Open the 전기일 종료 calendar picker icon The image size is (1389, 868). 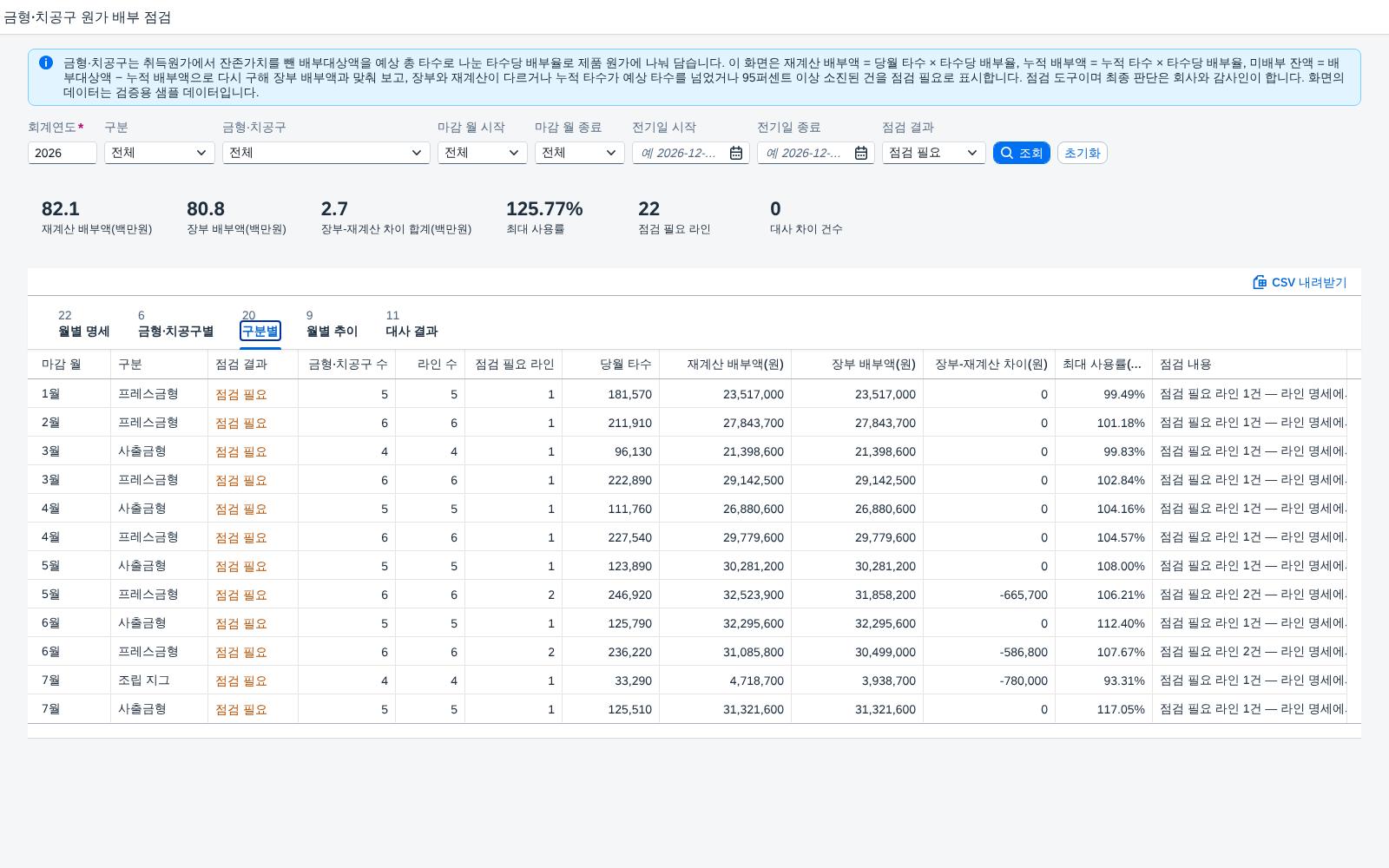[861, 153]
